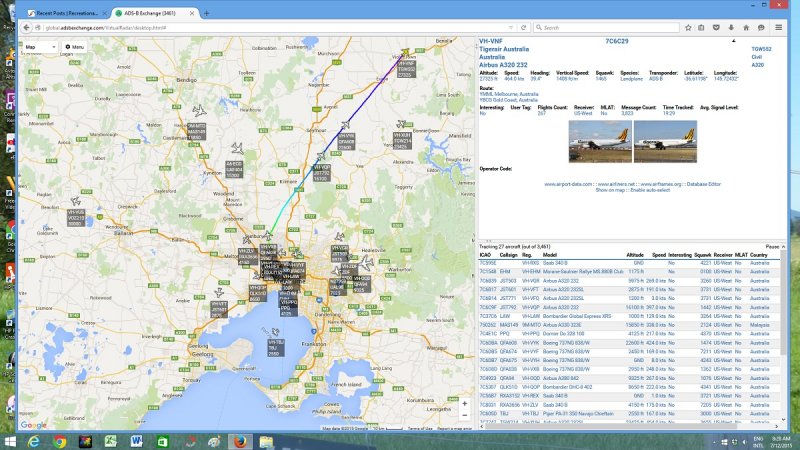Open the YBCG Gold Coast, Australia route link

[509, 100]
